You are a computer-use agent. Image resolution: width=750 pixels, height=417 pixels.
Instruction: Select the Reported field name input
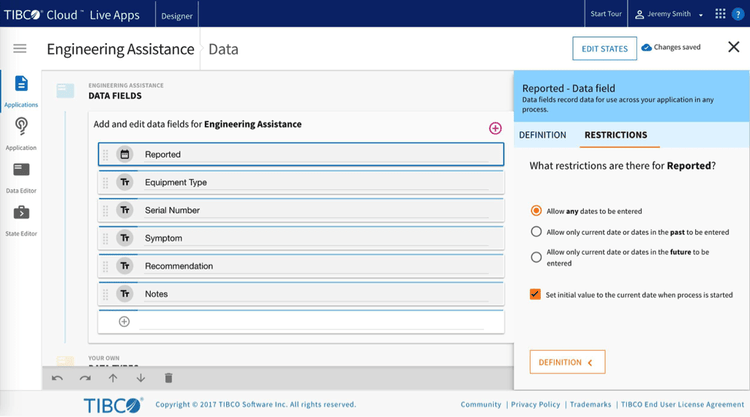316,154
